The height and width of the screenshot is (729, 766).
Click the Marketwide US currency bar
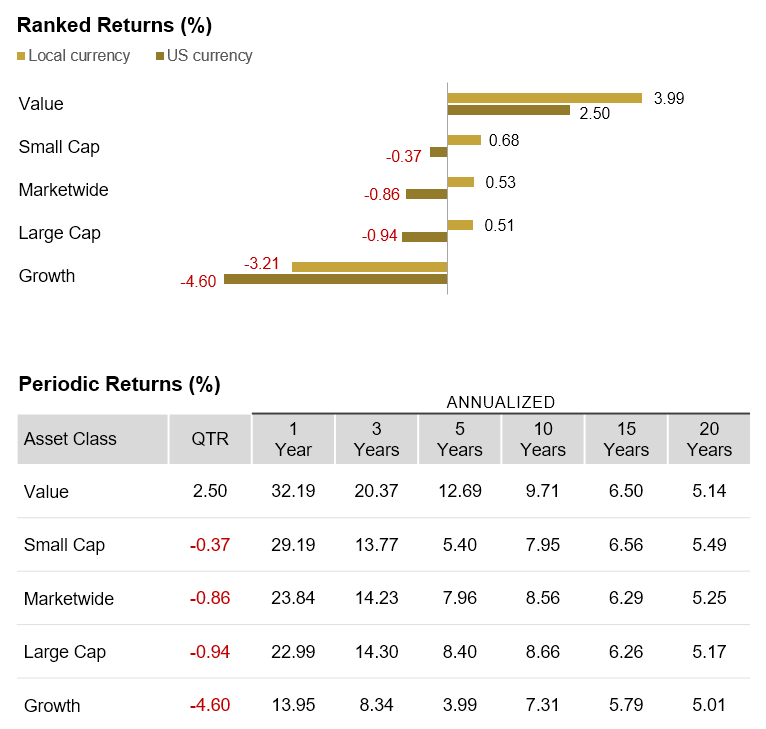[426, 194]
